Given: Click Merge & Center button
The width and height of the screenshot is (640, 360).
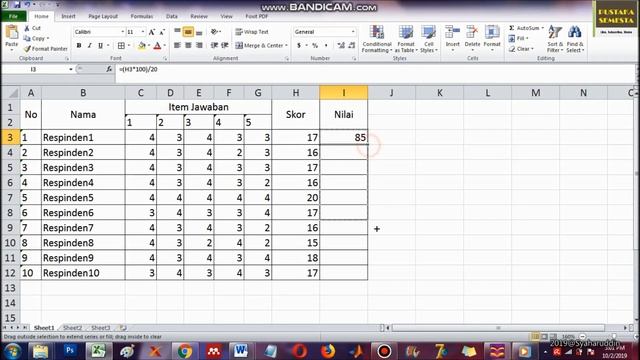Looking at the screenshot, I should point(261,45).
